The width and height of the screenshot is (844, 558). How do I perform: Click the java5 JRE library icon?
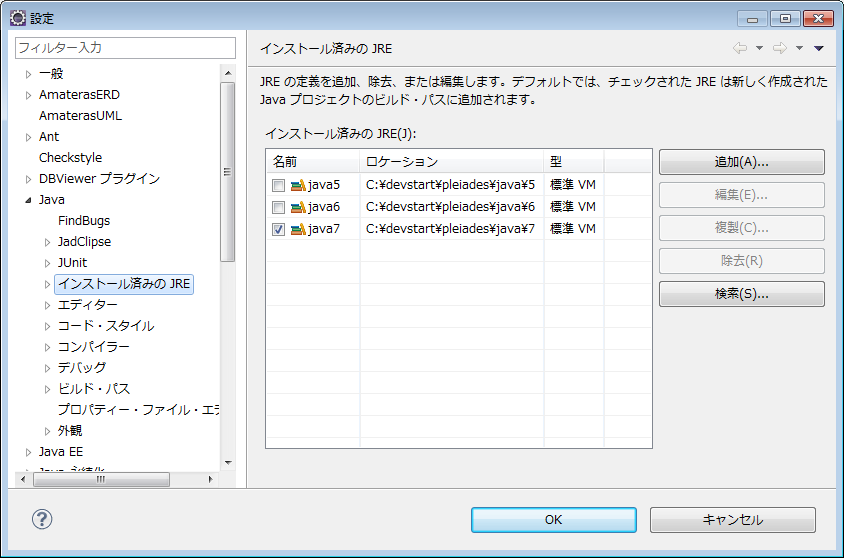tap(298, 185)
